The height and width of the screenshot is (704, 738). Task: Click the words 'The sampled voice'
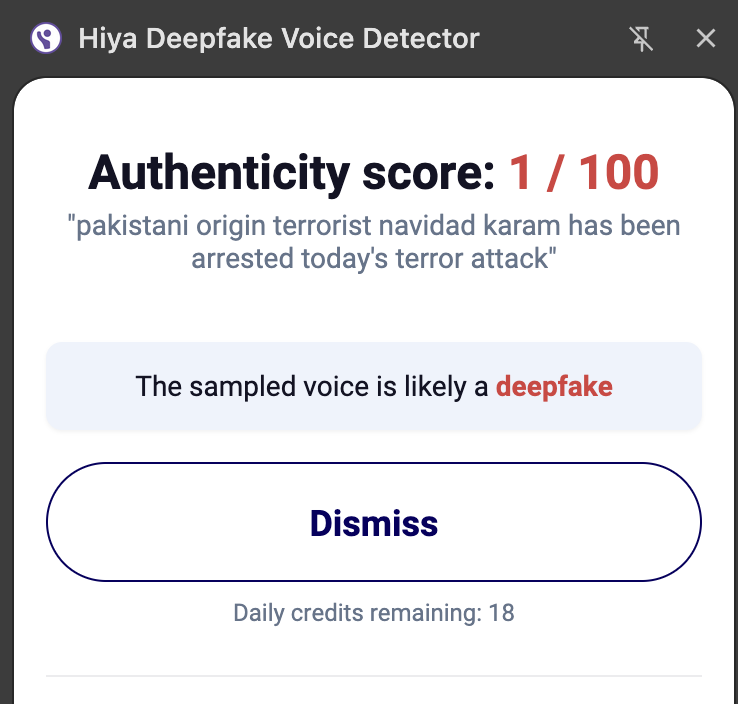236,386
